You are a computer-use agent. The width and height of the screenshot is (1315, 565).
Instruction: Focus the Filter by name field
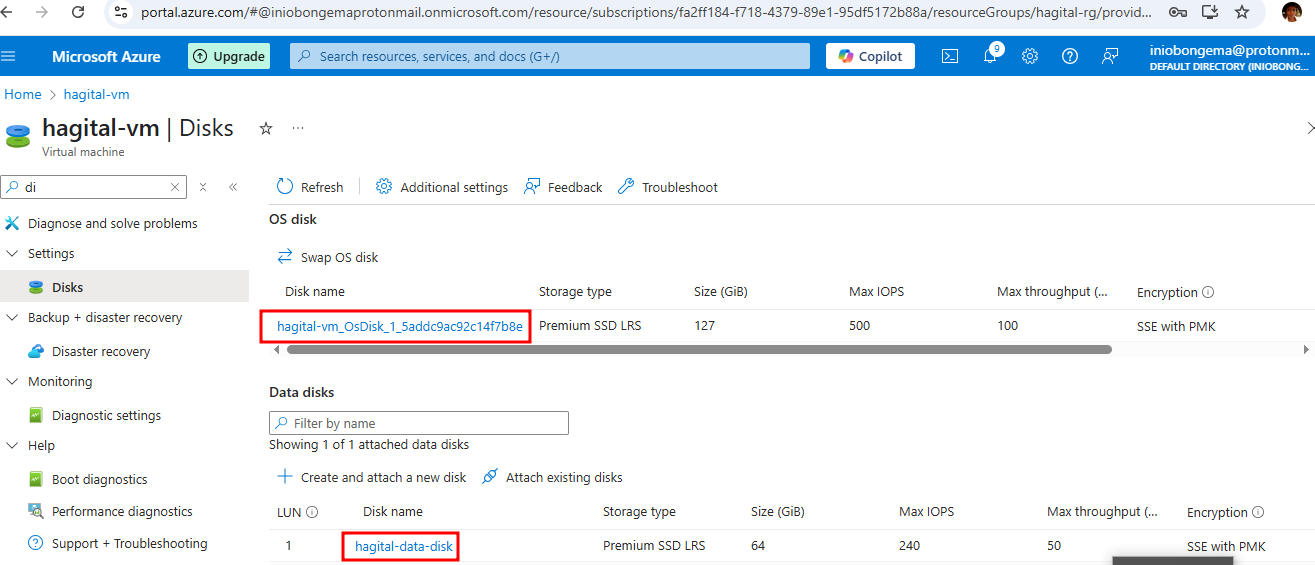coord(419,423)
